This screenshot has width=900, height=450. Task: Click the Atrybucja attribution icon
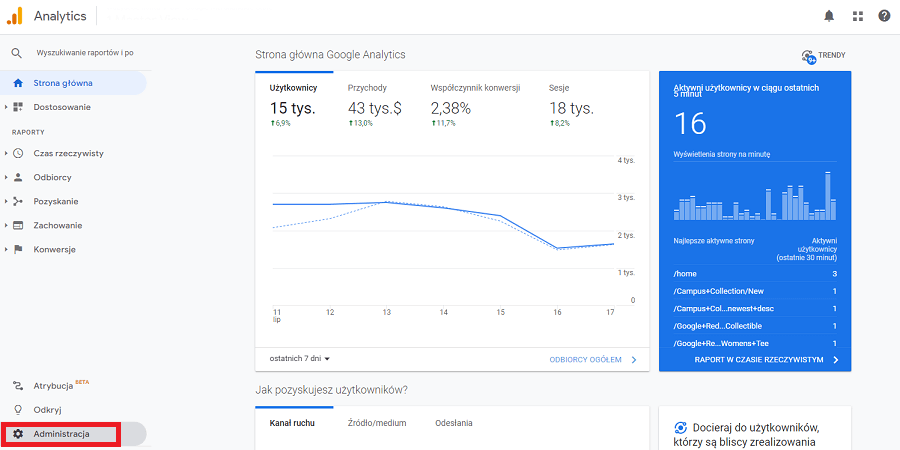click(18, 386)
